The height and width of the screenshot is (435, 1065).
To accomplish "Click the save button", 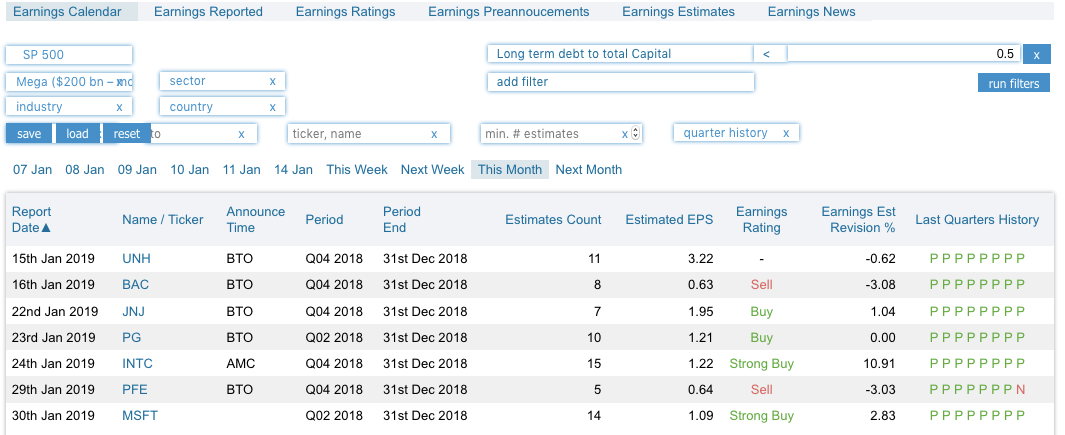I will click(x=29, y=133).
